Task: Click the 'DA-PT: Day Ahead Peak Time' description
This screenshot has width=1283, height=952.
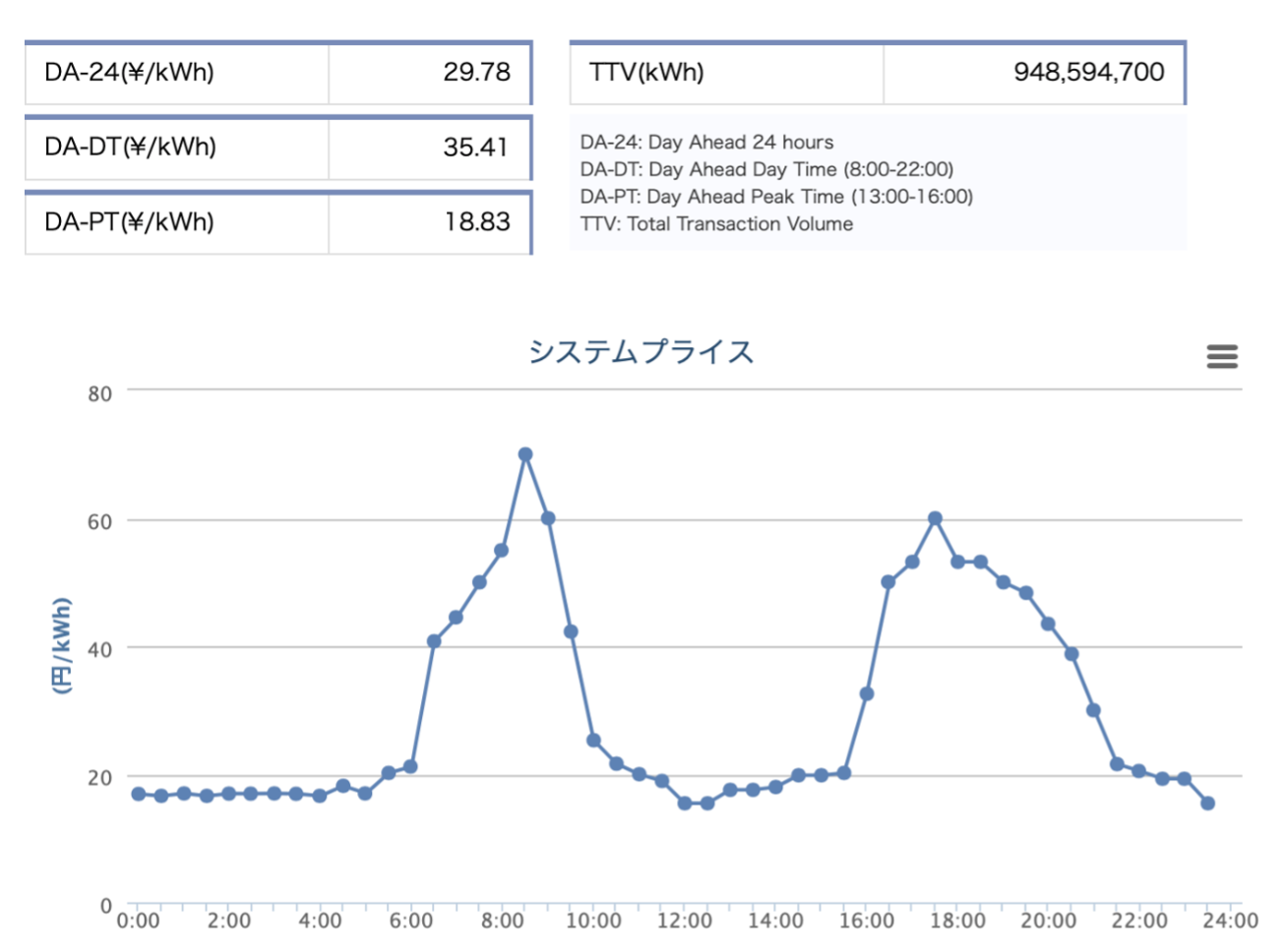Action: [x=776, y=197]
